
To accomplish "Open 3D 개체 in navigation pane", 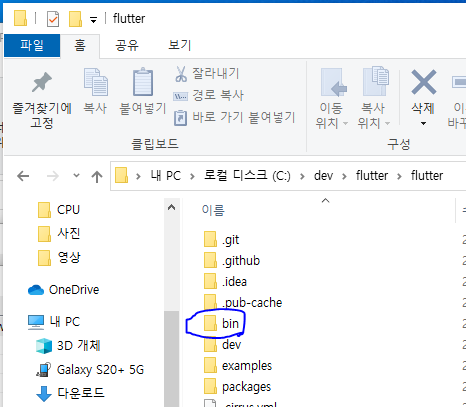I will [68, 346].
